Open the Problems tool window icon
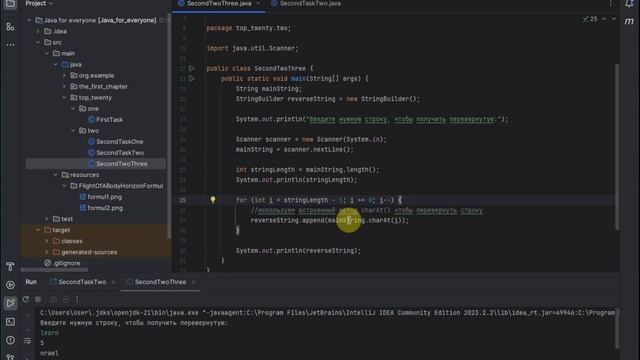Viewport: 640px width, 360px height. (x=10, y=340)
